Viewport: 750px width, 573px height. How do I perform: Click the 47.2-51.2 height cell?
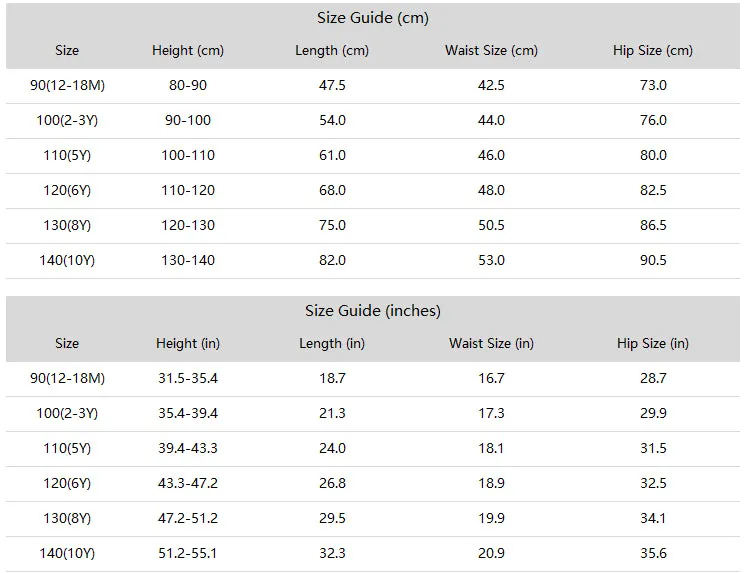(x=188, y=518)
